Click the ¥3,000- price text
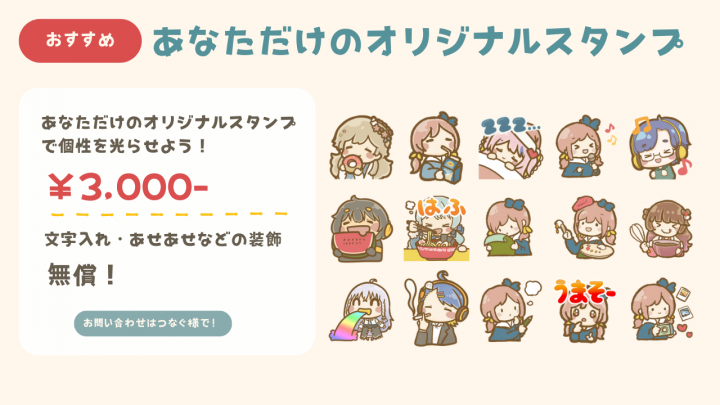This screenshot has height=405, width=720. 128,187
